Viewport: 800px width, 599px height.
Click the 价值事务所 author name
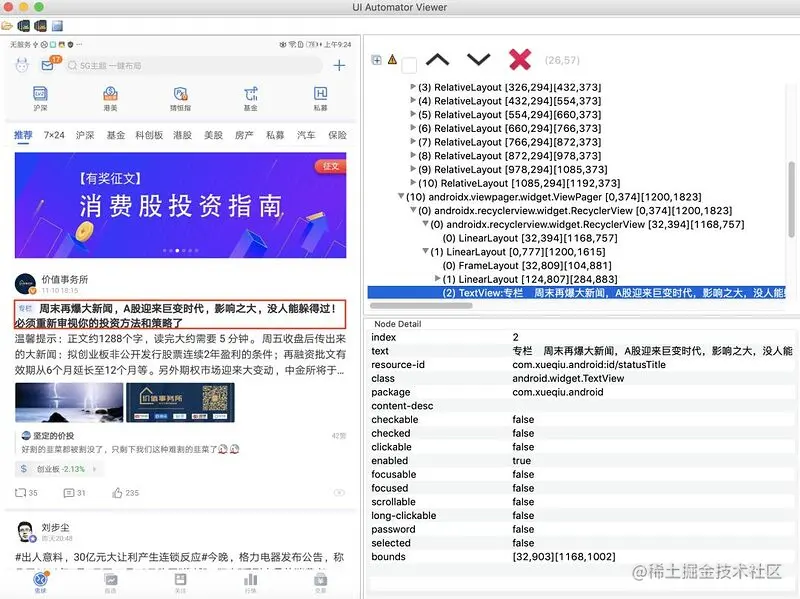65,280
